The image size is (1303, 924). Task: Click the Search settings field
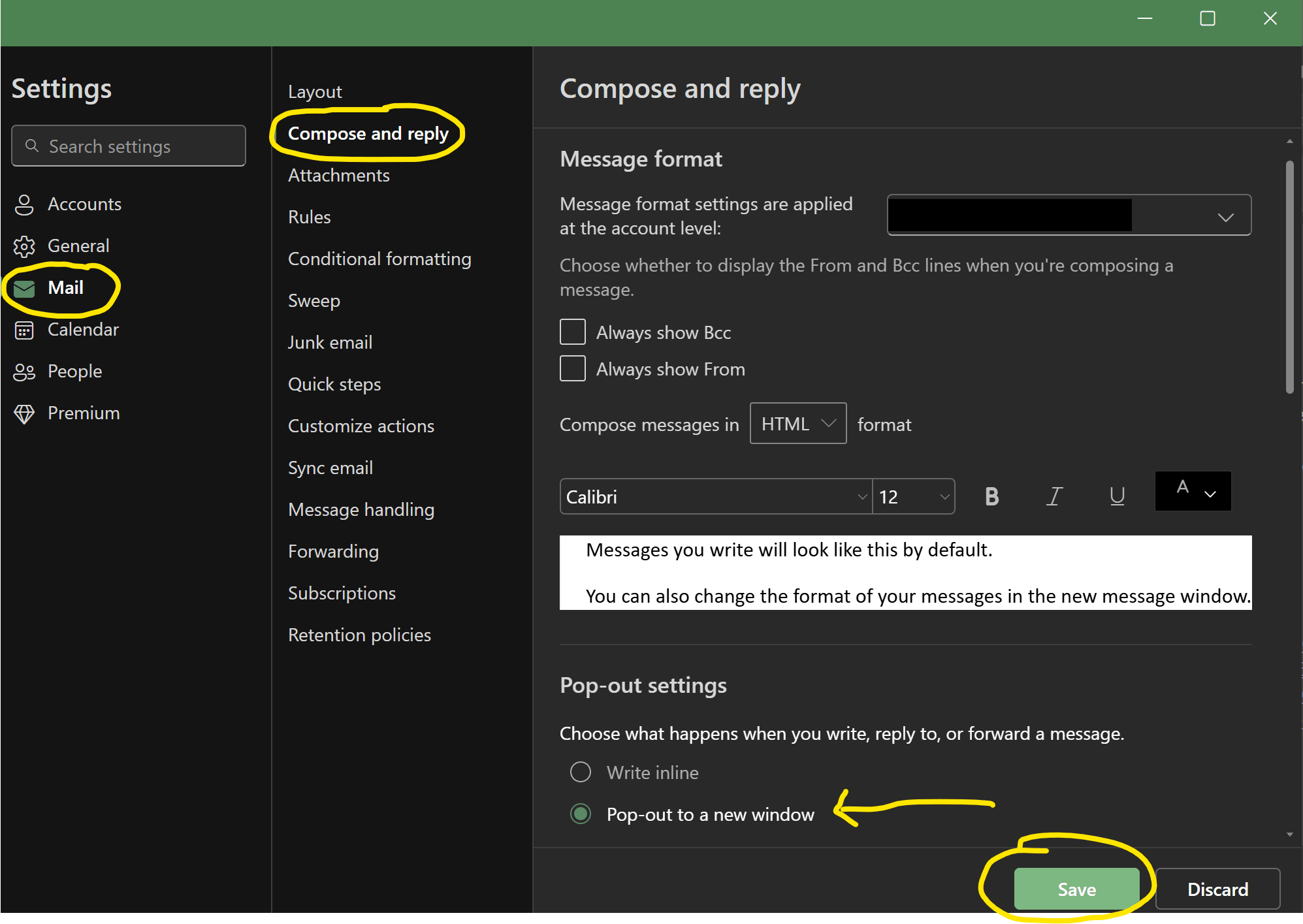(x=129, y=146)
